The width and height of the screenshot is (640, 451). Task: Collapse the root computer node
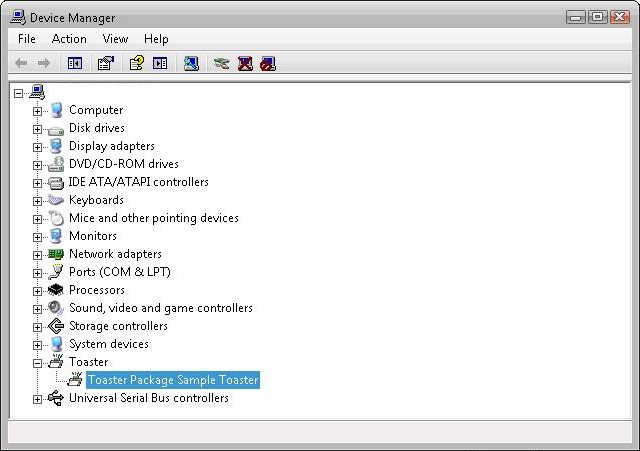(18, 93)
